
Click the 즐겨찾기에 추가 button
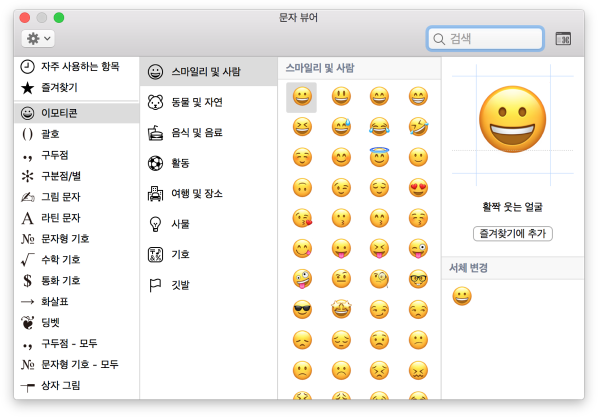tap(513, 233)
